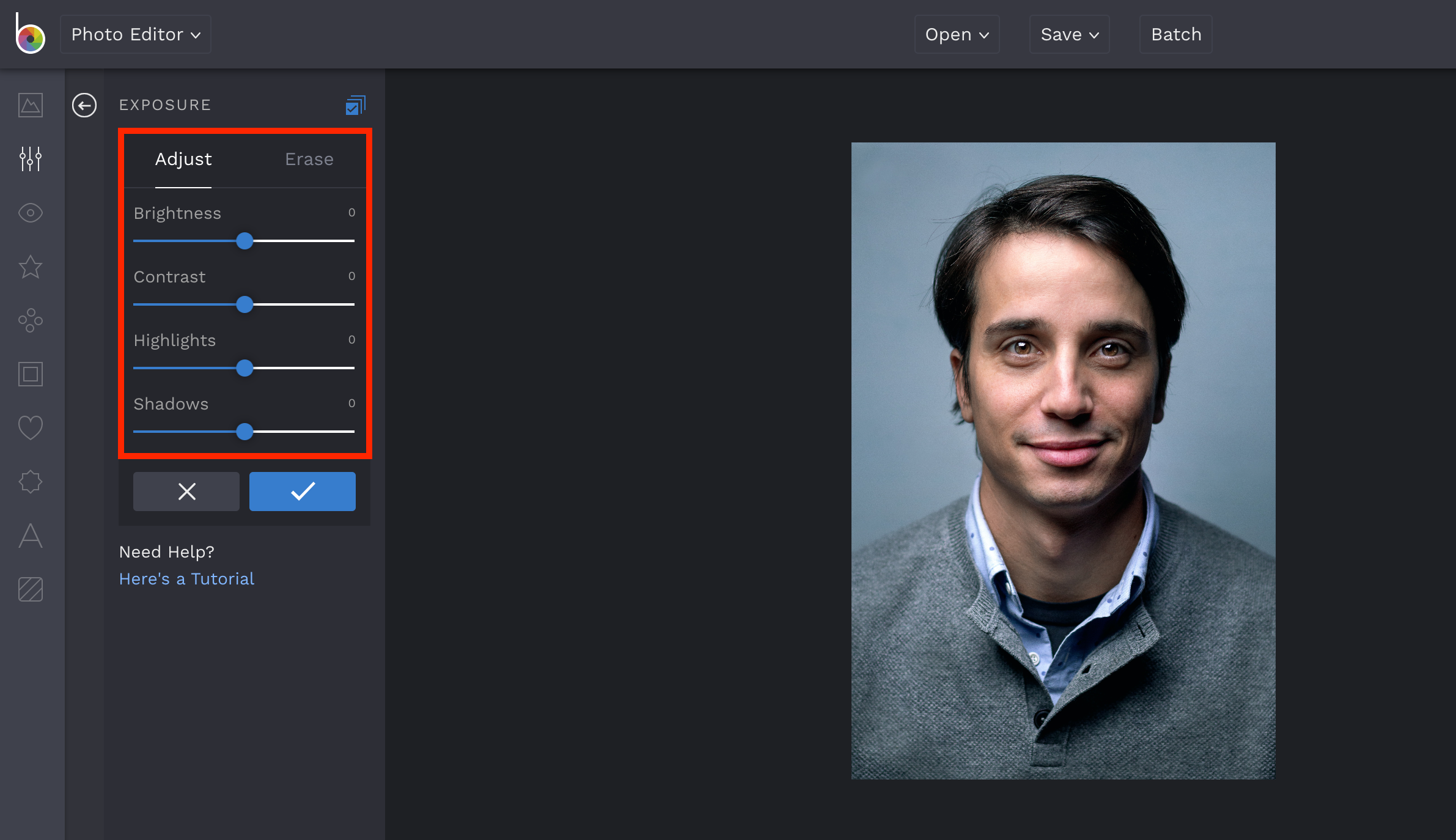This screenshot has width=1456, height=840.
Task: Select the Edit panel icon in sidebar
Action: [x=30, y=105]
